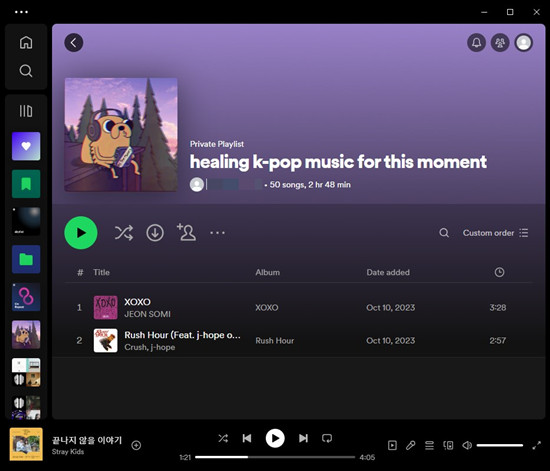Image resolution: width=550 pixels, height=471 pixels.
Task: Open Liked Songs heart tile
Action: point(26,146)
